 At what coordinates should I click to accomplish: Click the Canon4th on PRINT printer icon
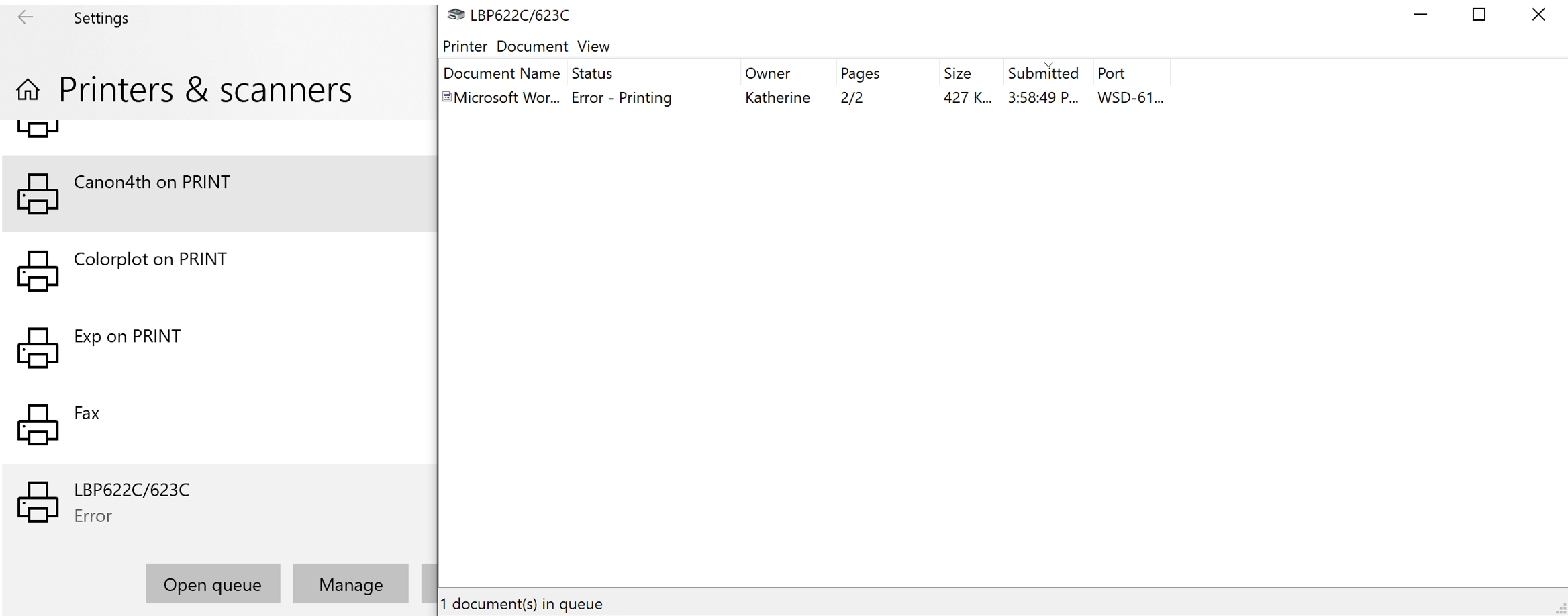click(38, 194)
